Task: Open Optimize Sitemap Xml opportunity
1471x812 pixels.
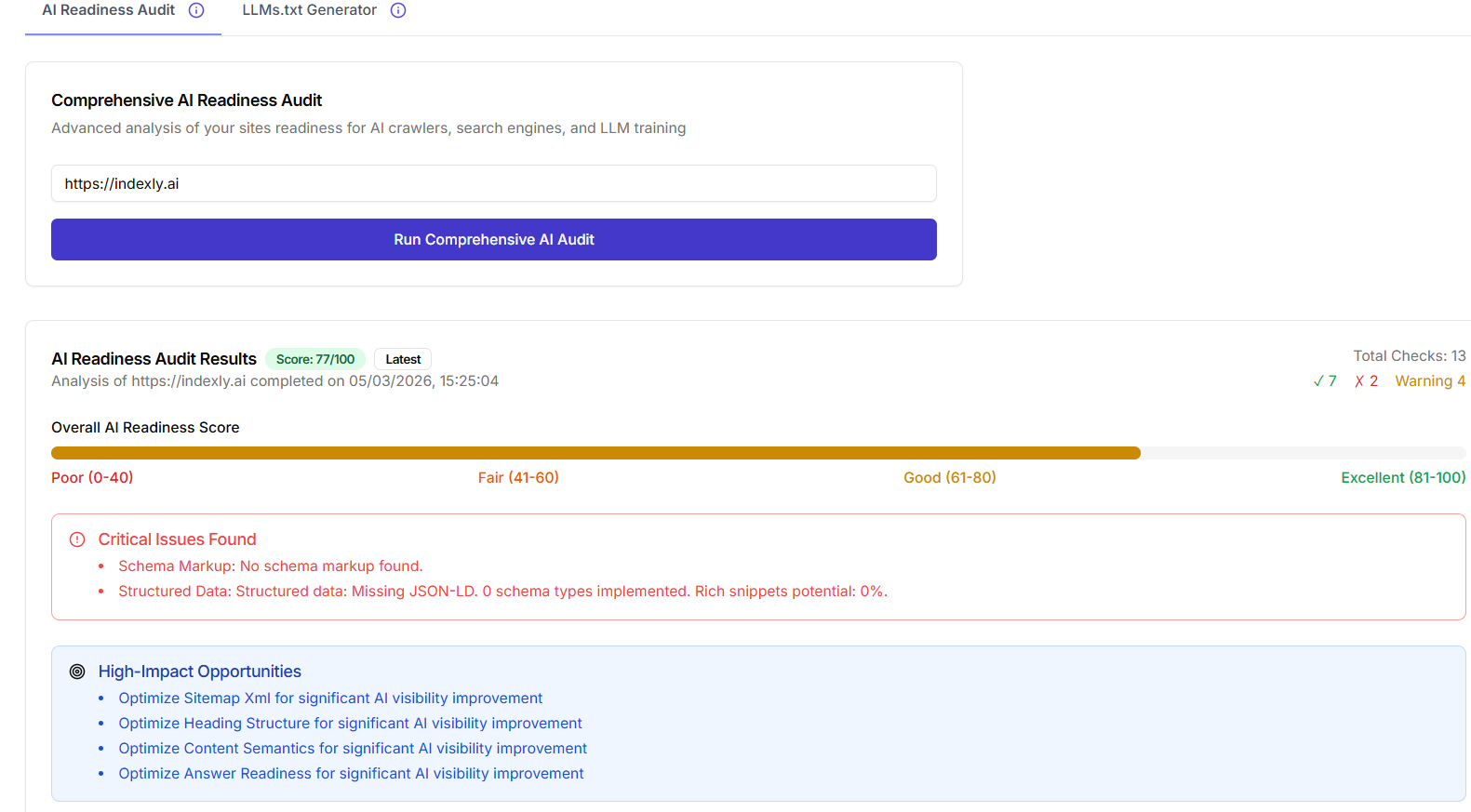Action: click(330, 699)
